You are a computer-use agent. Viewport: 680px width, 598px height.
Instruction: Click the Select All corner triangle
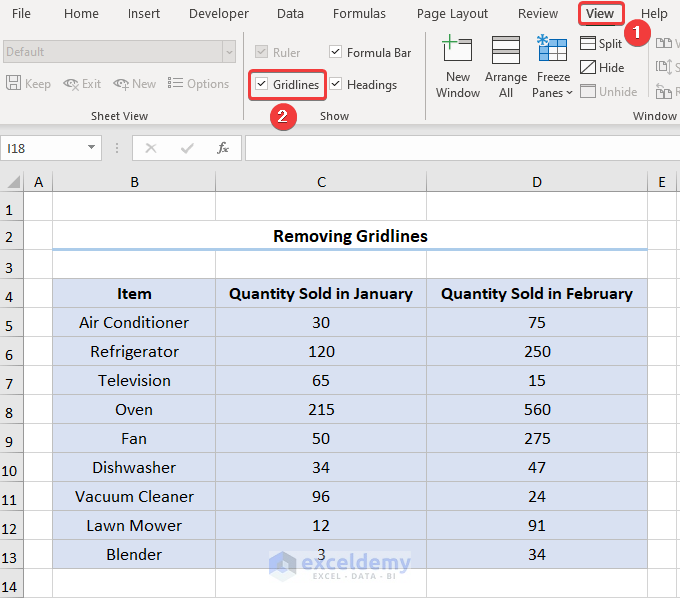pyautogui.click(x=14, y=182)
